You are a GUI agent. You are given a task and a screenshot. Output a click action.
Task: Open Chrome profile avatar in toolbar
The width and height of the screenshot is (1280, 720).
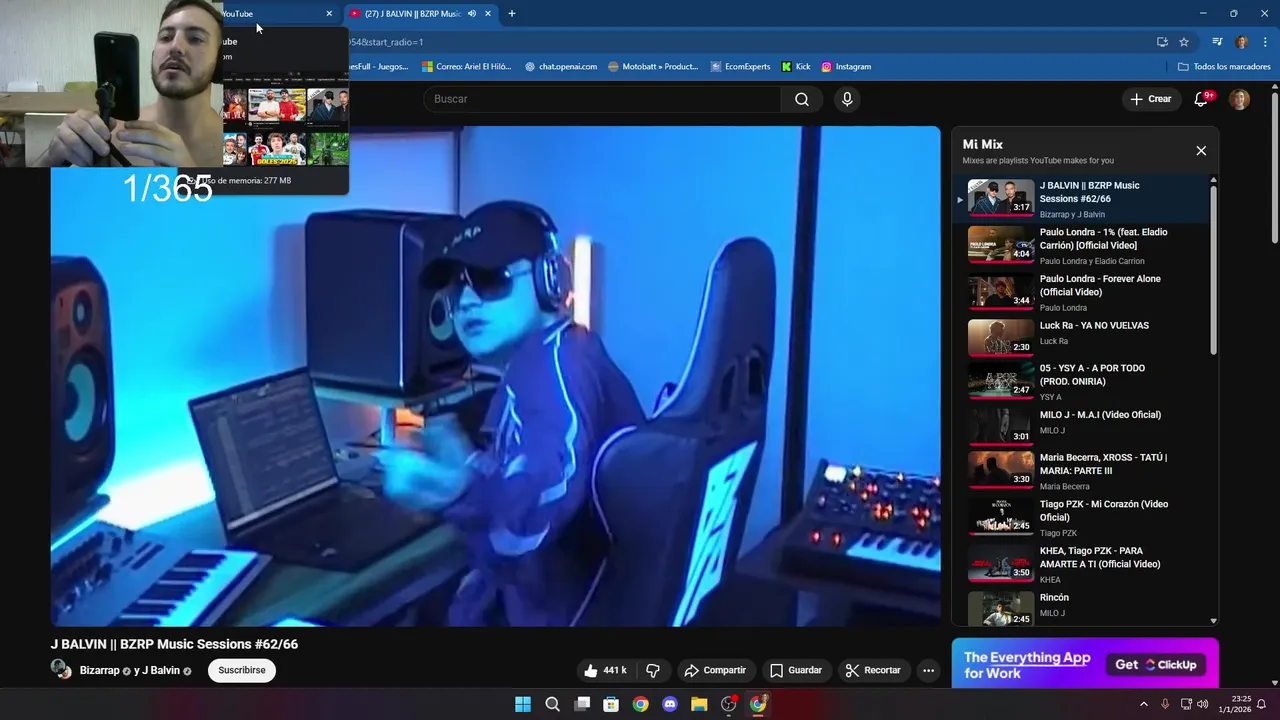coord(1241,42)
